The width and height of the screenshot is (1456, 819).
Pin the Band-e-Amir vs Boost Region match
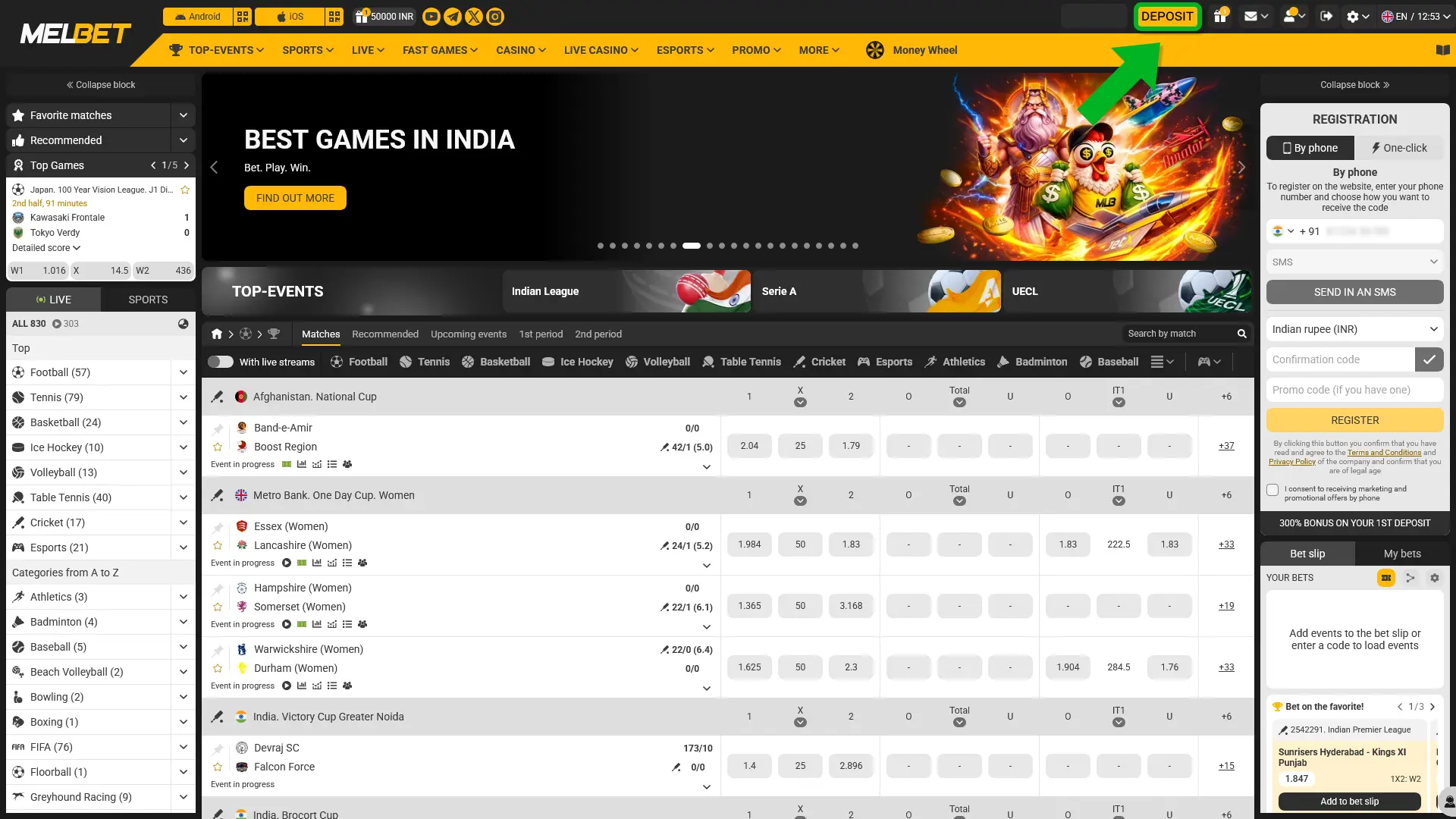pos(218,428)
